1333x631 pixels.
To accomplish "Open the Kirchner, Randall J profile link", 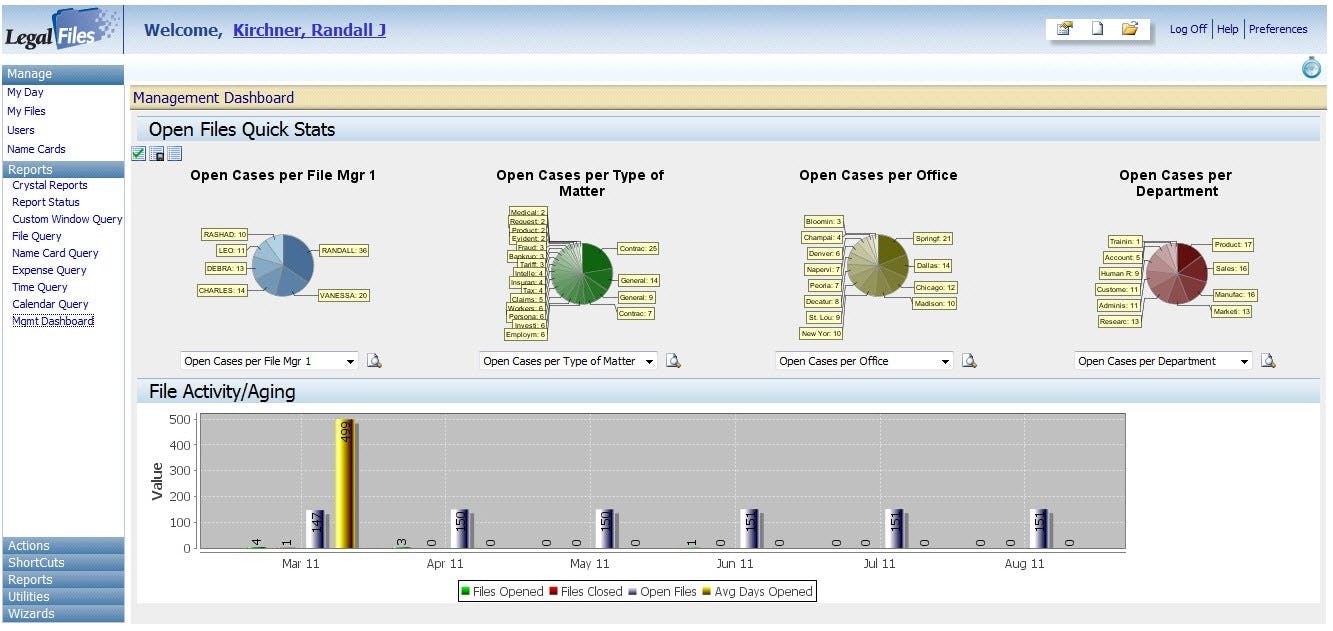I will click(x=309, y=30).
